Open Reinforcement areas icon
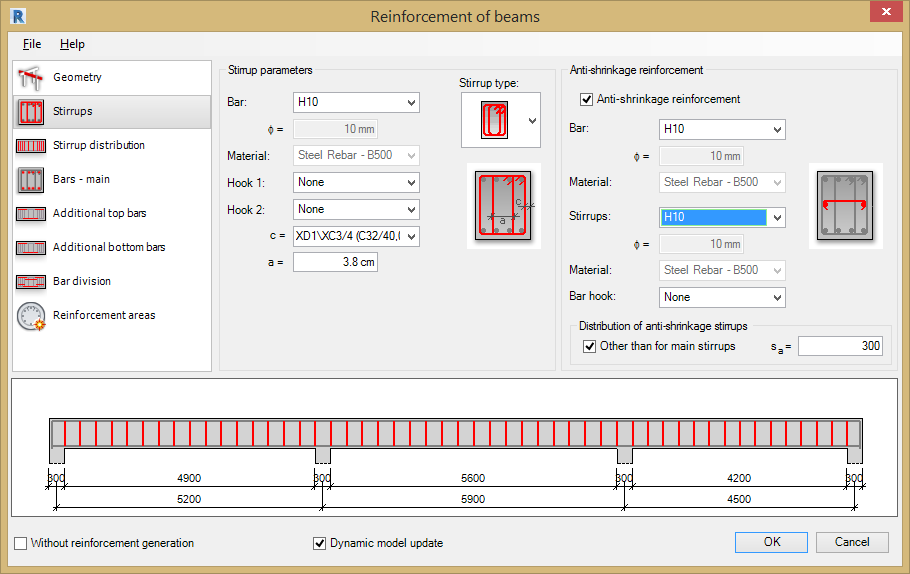The height and width of the screenshot is (574, 910). (31, 316)
